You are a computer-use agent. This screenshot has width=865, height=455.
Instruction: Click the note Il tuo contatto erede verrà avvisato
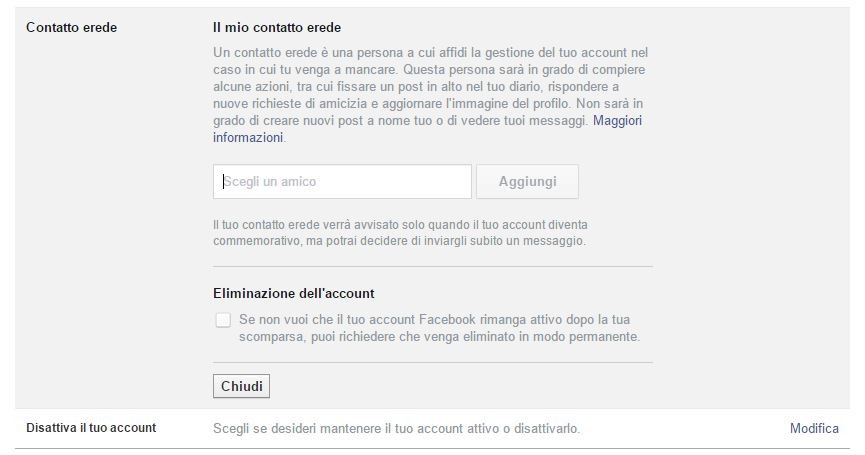[400, 225]
